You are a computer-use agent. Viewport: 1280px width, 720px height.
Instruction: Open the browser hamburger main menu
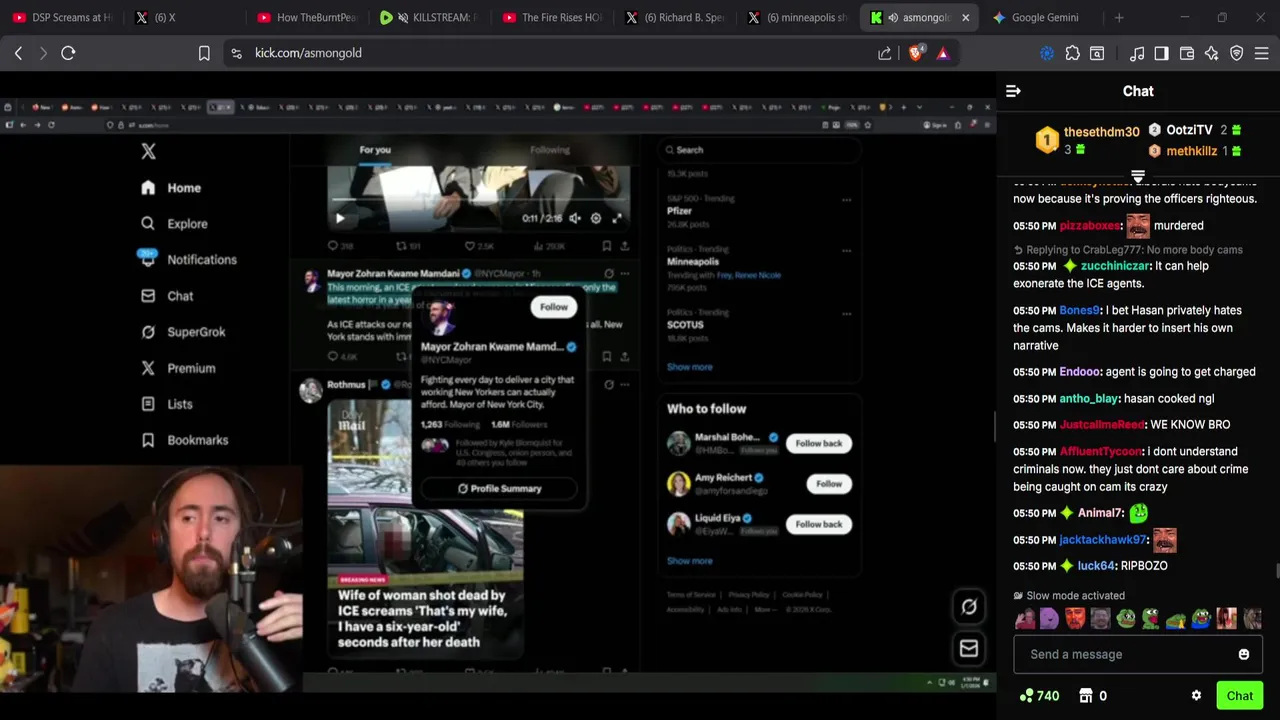click(x=1262, y=53)
